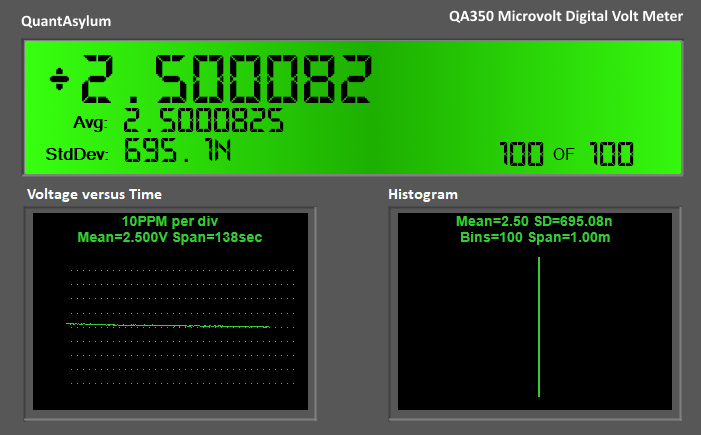Click the QA350 Microvolt Digital Volt Meter title

pyautogui.click(x=566, y=17)
